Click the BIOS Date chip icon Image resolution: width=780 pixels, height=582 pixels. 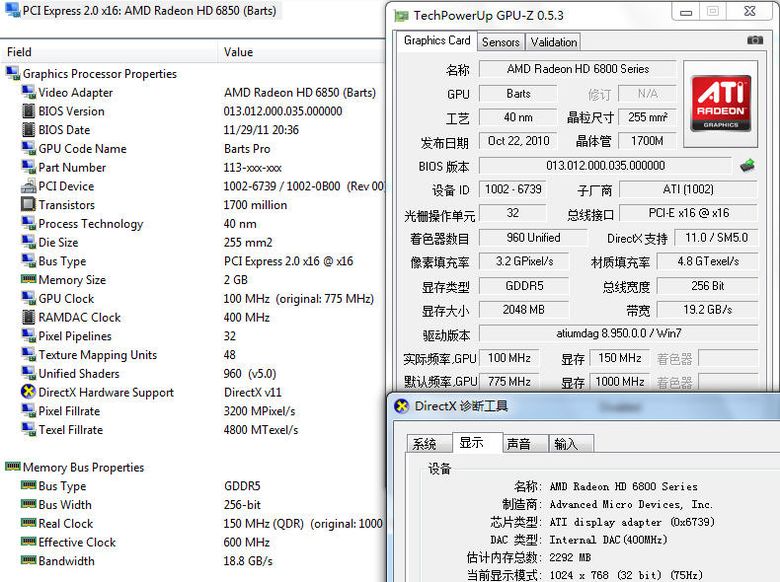tap(28, 129)
